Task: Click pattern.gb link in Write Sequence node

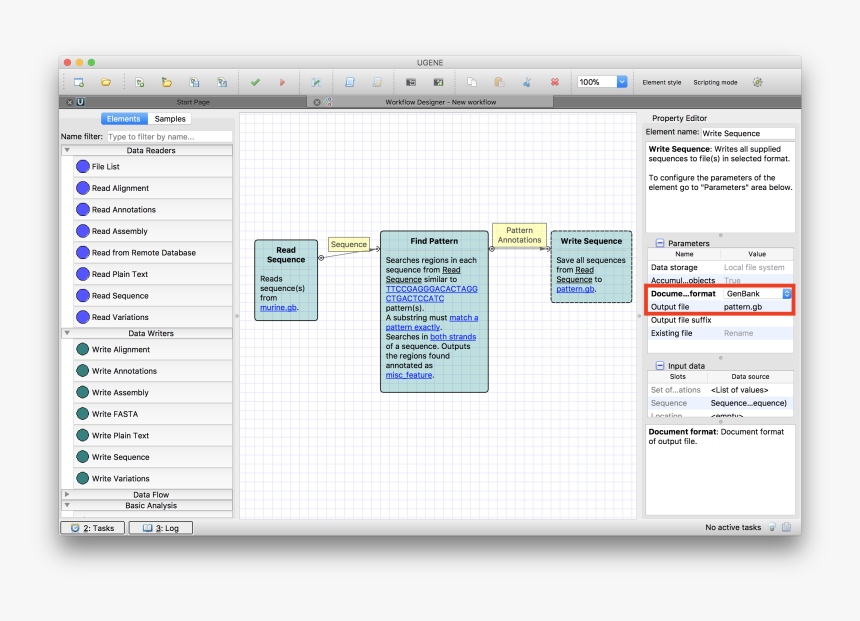Action: 575,289
